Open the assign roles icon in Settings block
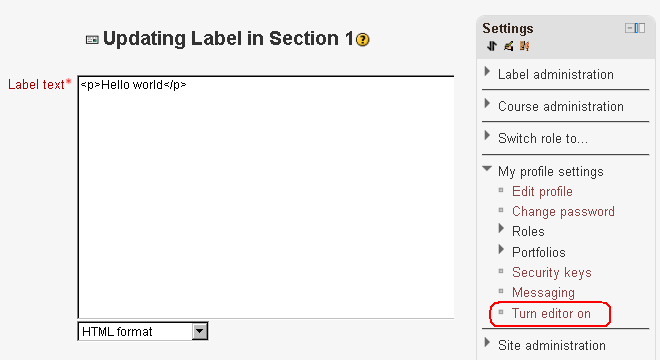 [524, 46]
